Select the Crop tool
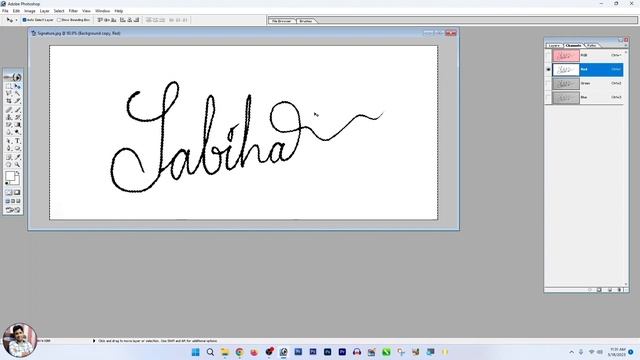 (x=9, y=101)
